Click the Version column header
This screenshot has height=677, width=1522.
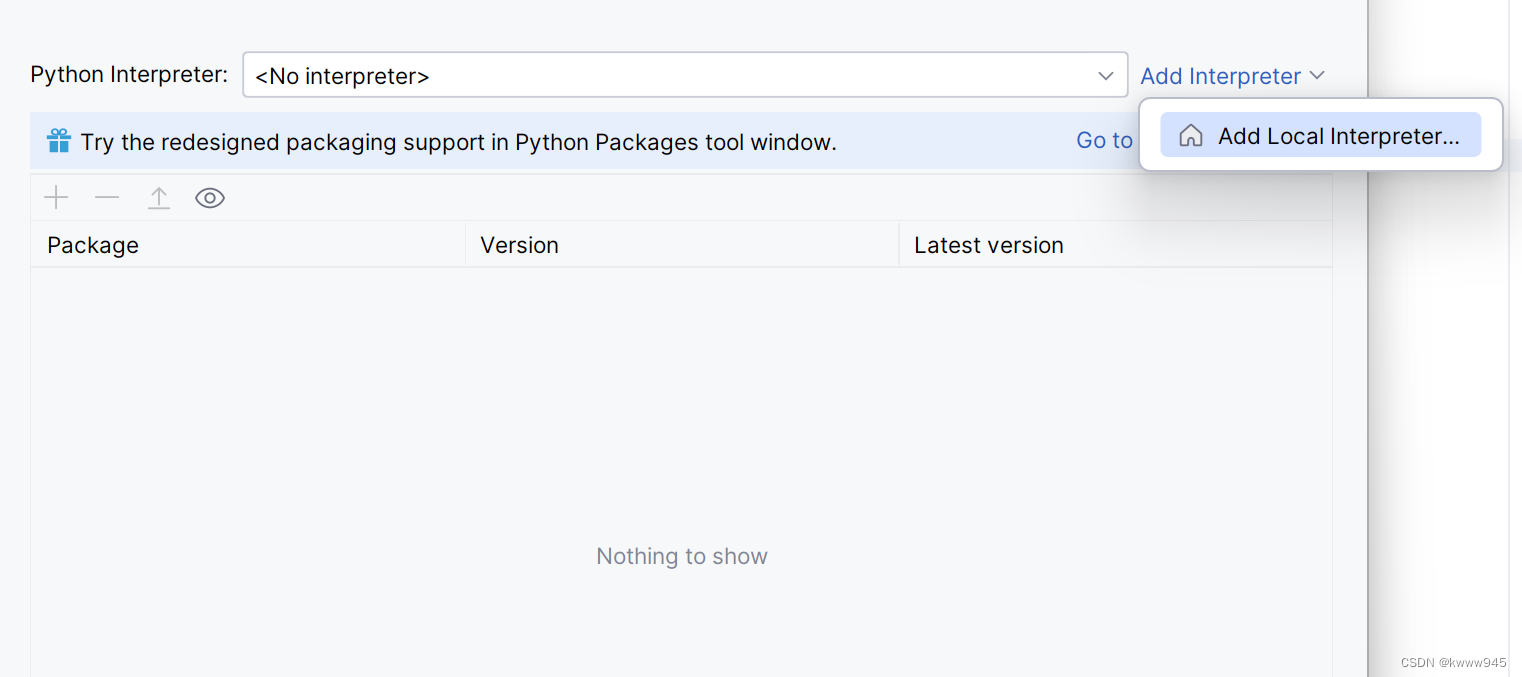tap(519, 245)
